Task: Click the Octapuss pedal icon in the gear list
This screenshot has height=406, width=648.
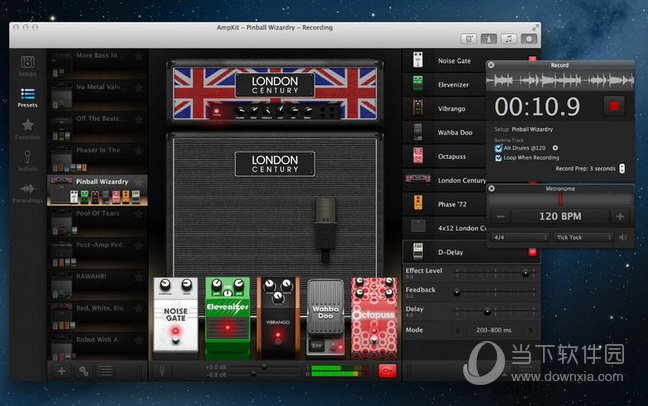Action: pyautogui.click(x=418, y=156)
